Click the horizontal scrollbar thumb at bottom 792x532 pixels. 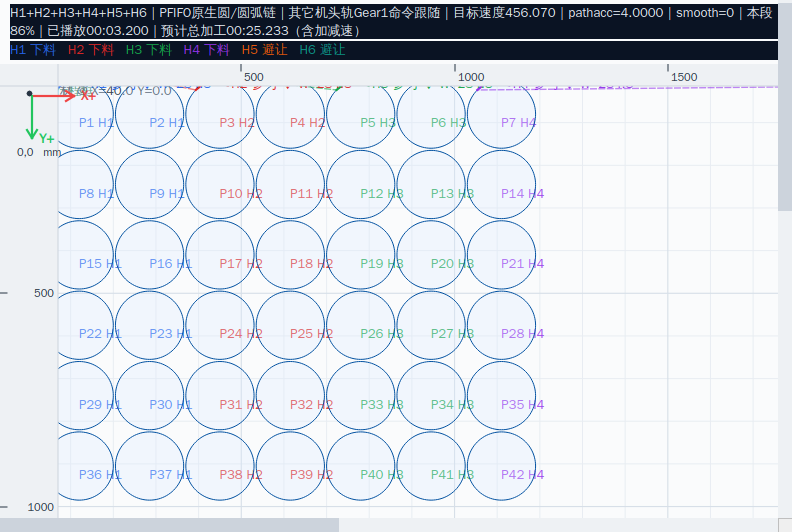[x=169, y=525]
